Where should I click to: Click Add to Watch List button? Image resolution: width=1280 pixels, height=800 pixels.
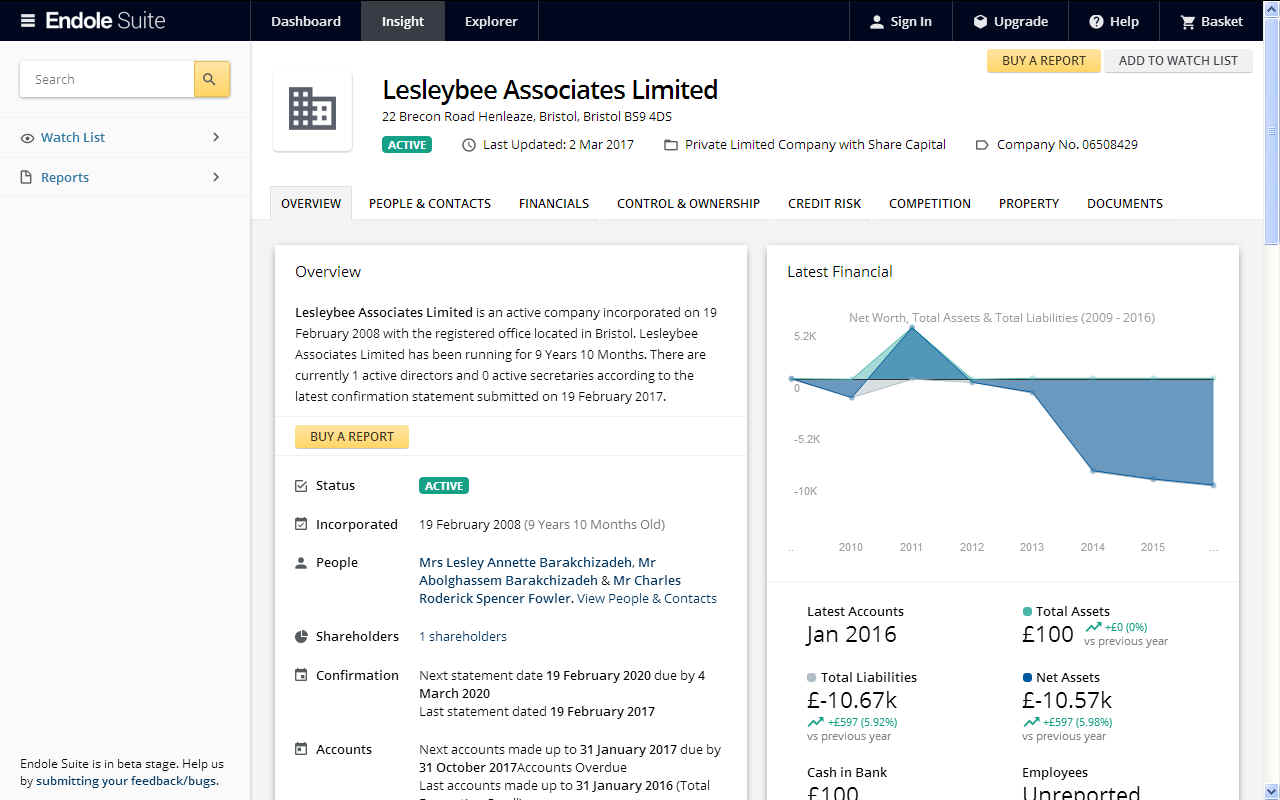pos(1178,61)
